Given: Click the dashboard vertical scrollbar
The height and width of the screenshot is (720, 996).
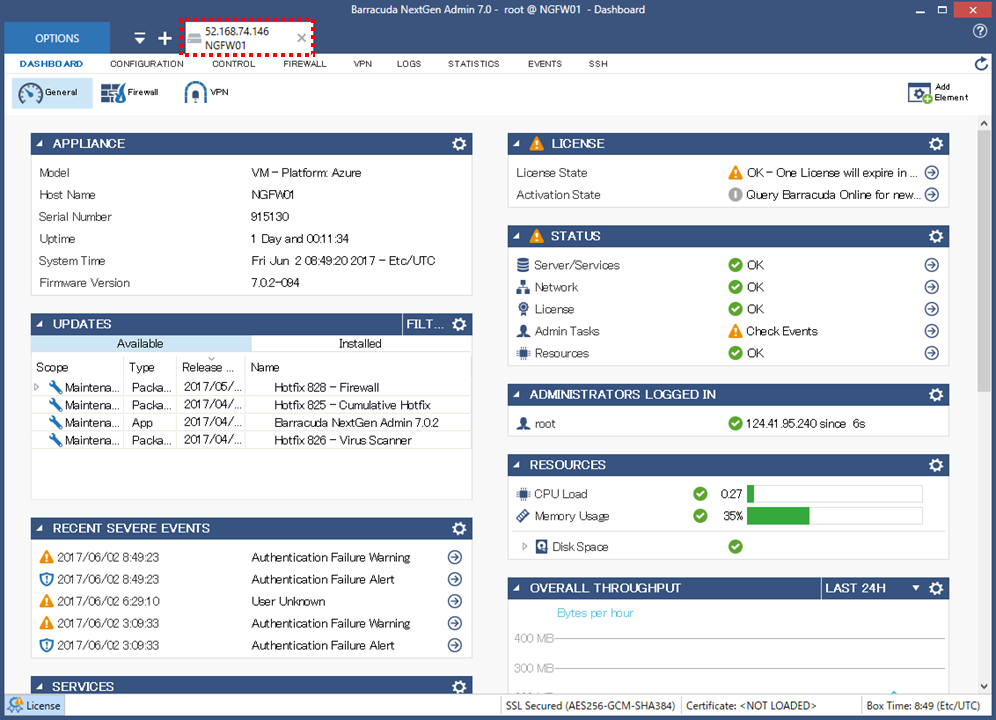Looking at the screenshot, I should 983,261.
